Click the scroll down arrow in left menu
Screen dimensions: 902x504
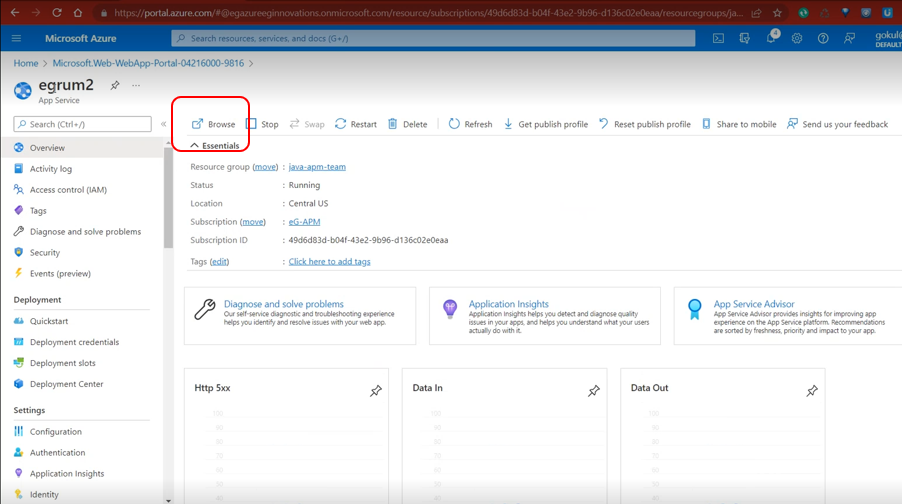pyautogui.click(x=168, y=501)
